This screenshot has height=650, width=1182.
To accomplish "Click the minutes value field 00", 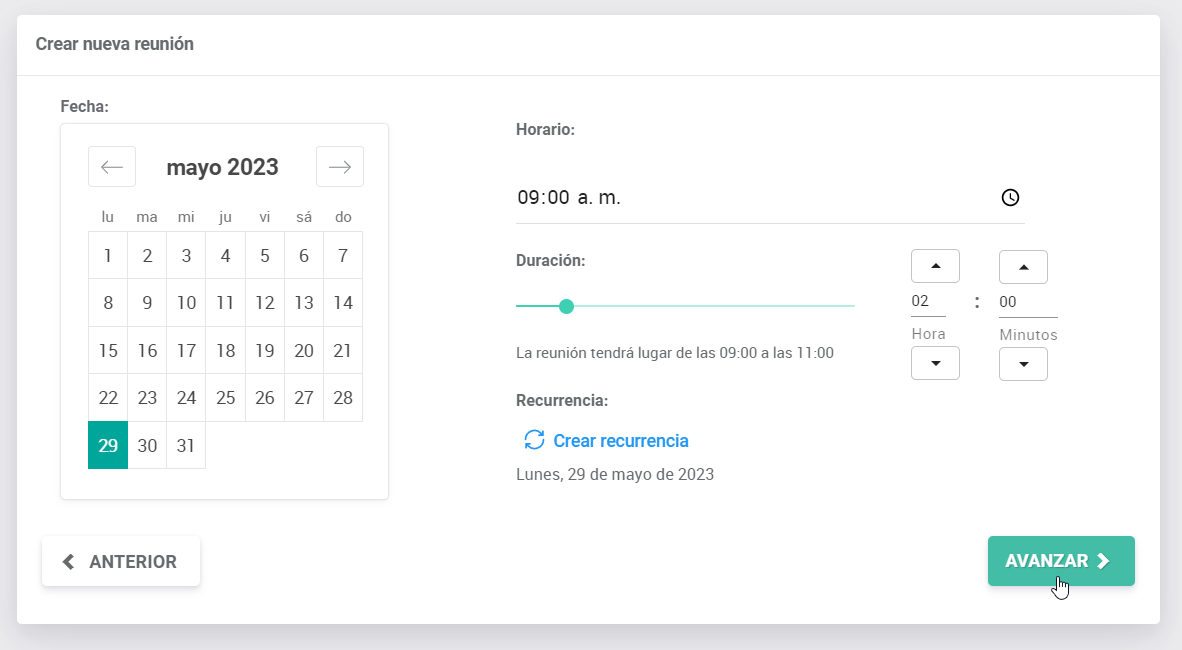I will click(1027, 302).
